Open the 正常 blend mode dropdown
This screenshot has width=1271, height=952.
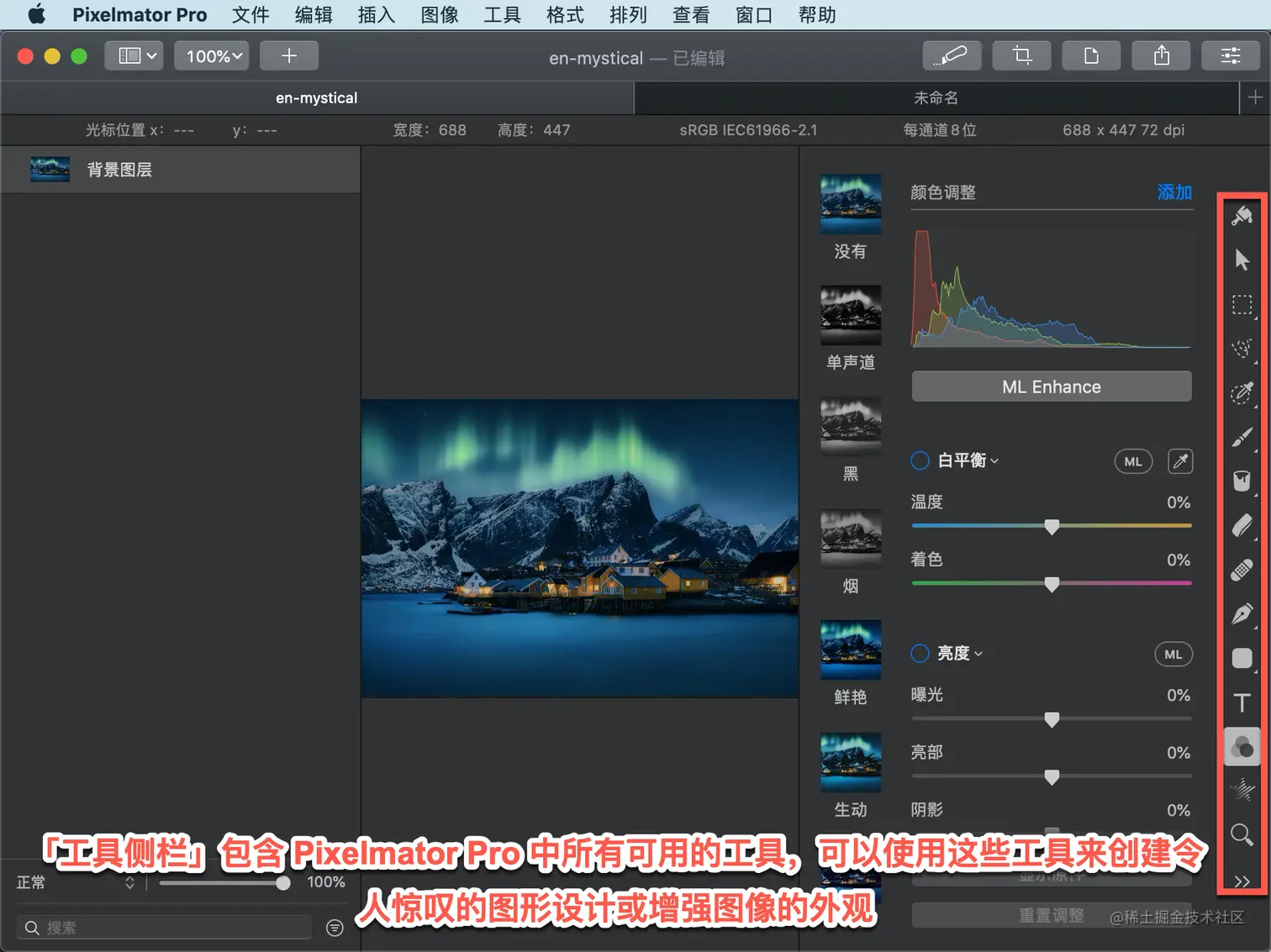pos(76,882)
